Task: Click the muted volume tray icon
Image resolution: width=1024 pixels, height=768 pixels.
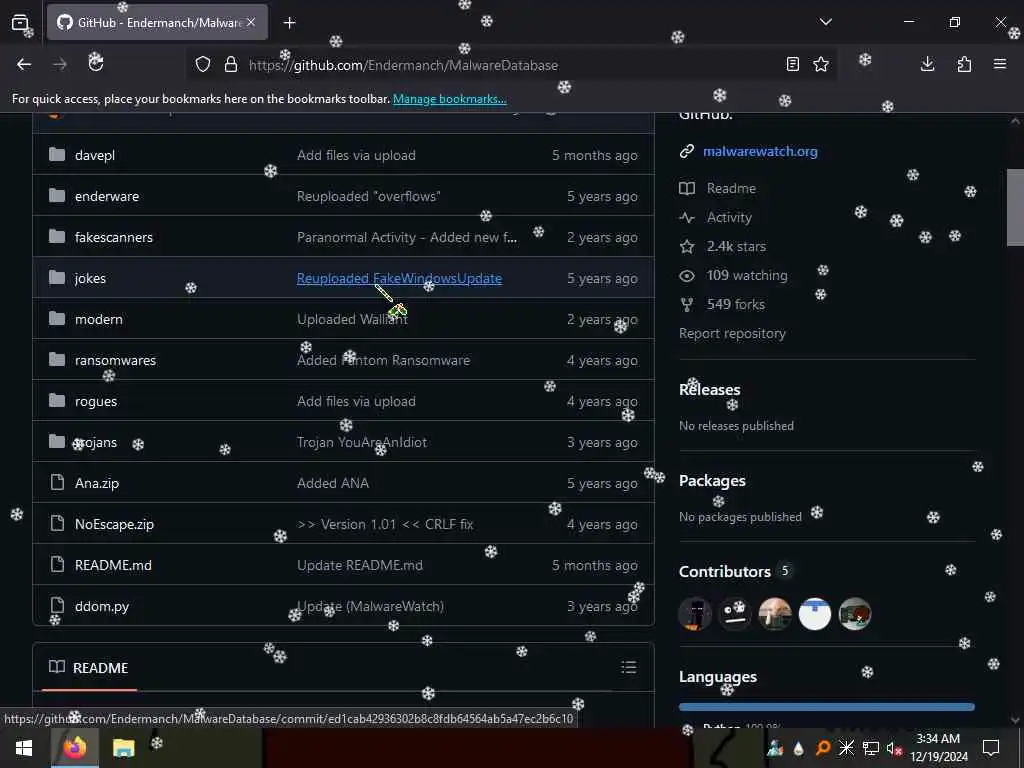Action: 893,748
